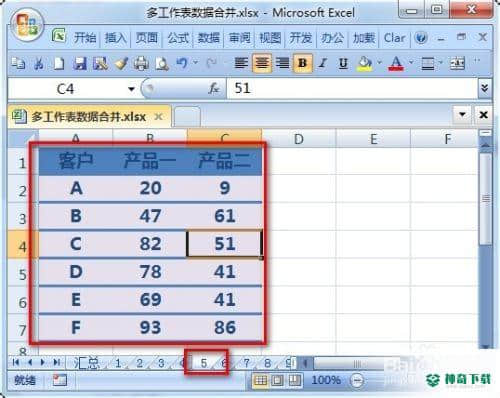Switch to the 汇总 sheet tab
The height and width of the screenshot is (398, 500).
[87, 363]
